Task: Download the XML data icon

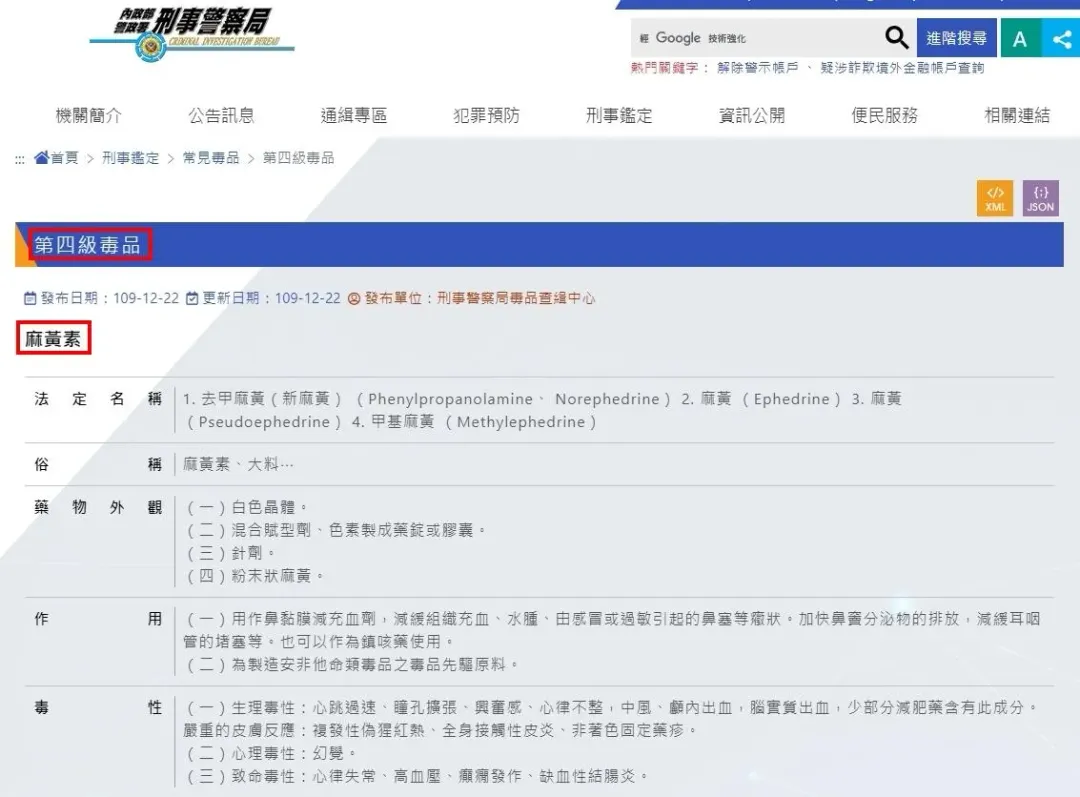Action: click(x=995, y=198)
